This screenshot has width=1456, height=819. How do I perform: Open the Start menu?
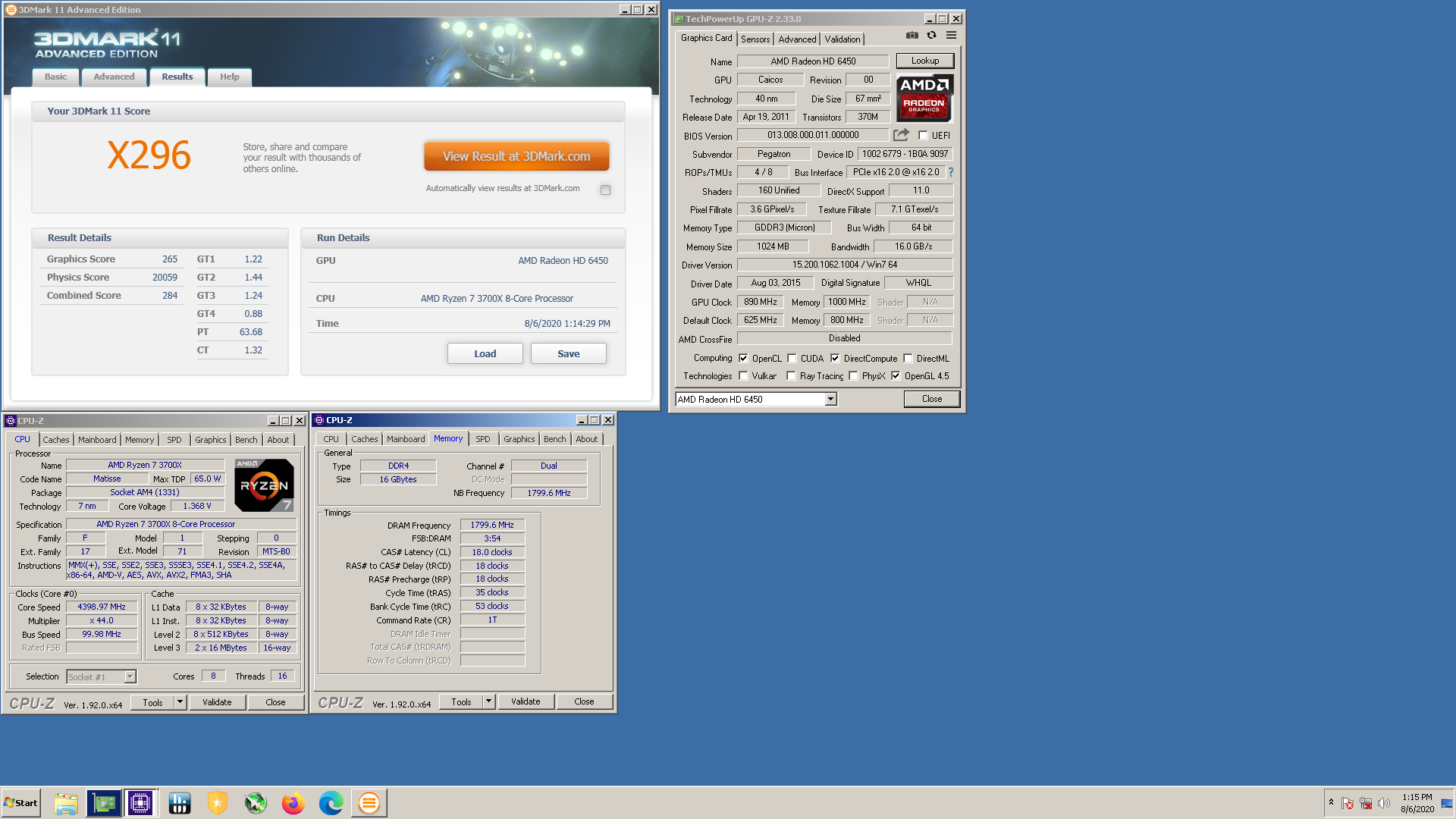[20, 803]
